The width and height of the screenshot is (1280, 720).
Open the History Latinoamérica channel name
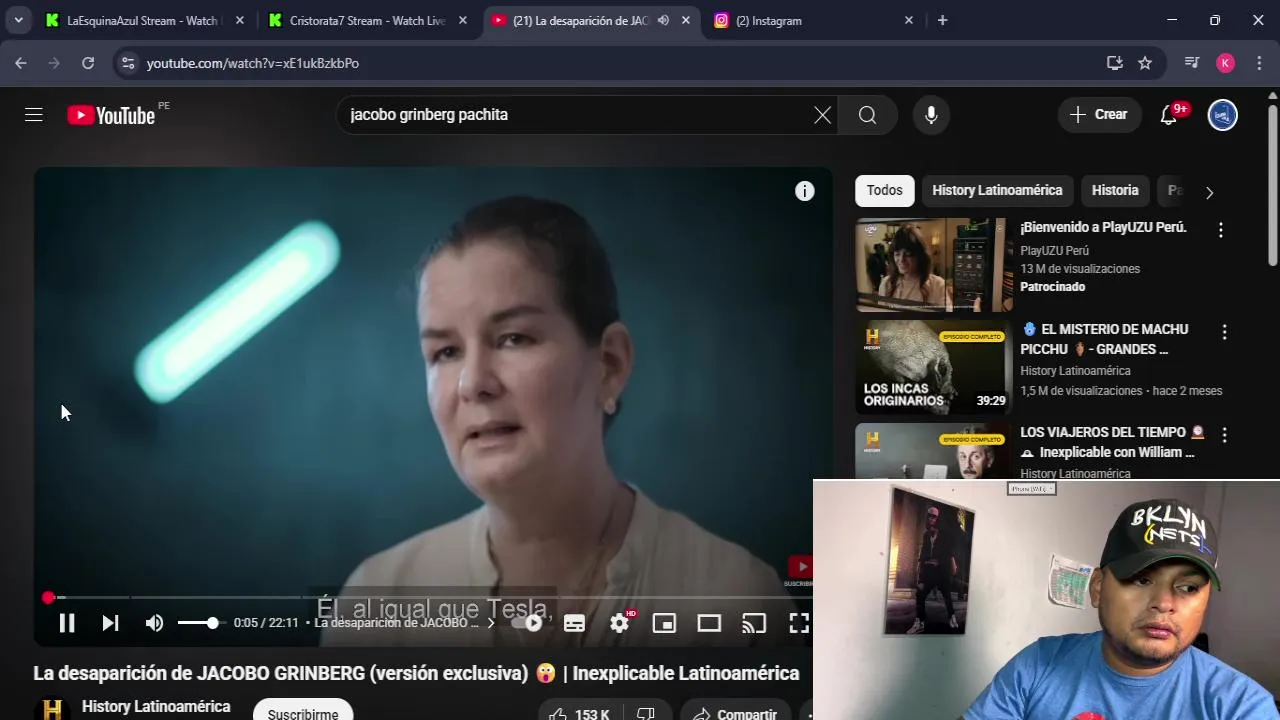coord(156,706)
